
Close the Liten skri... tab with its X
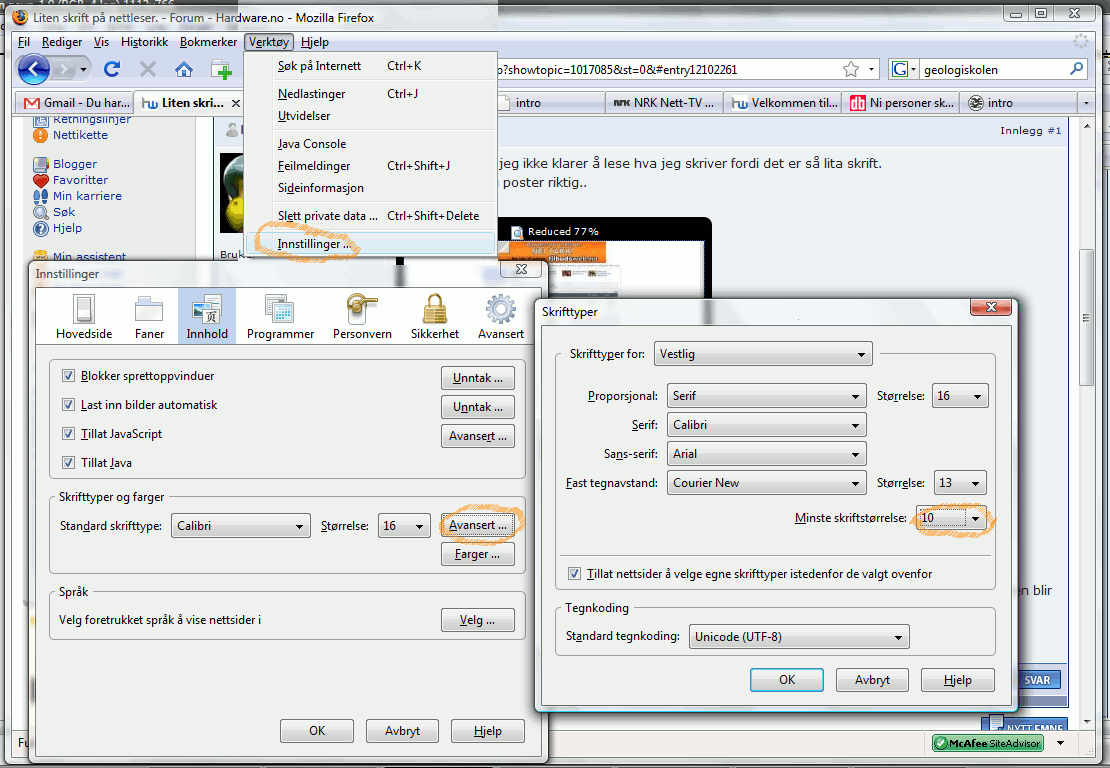point(236,103)
